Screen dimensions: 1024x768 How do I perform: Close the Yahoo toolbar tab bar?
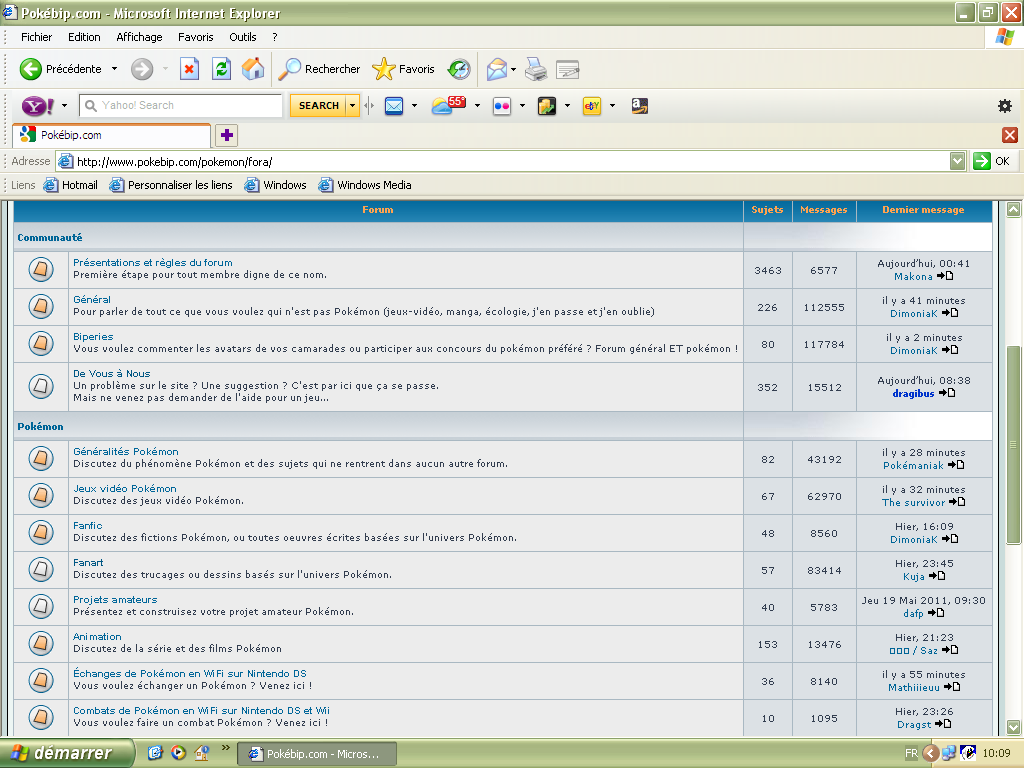1010,135
